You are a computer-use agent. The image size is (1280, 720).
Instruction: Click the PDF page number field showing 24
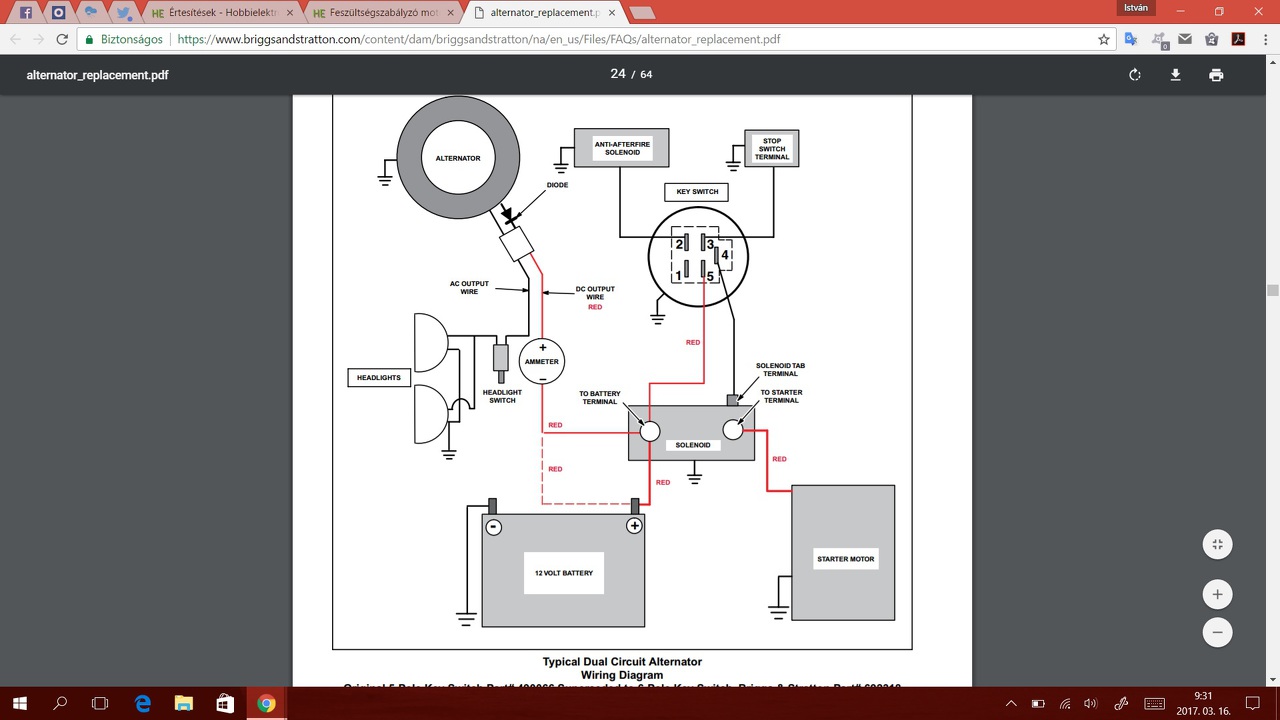pos(618,74)
